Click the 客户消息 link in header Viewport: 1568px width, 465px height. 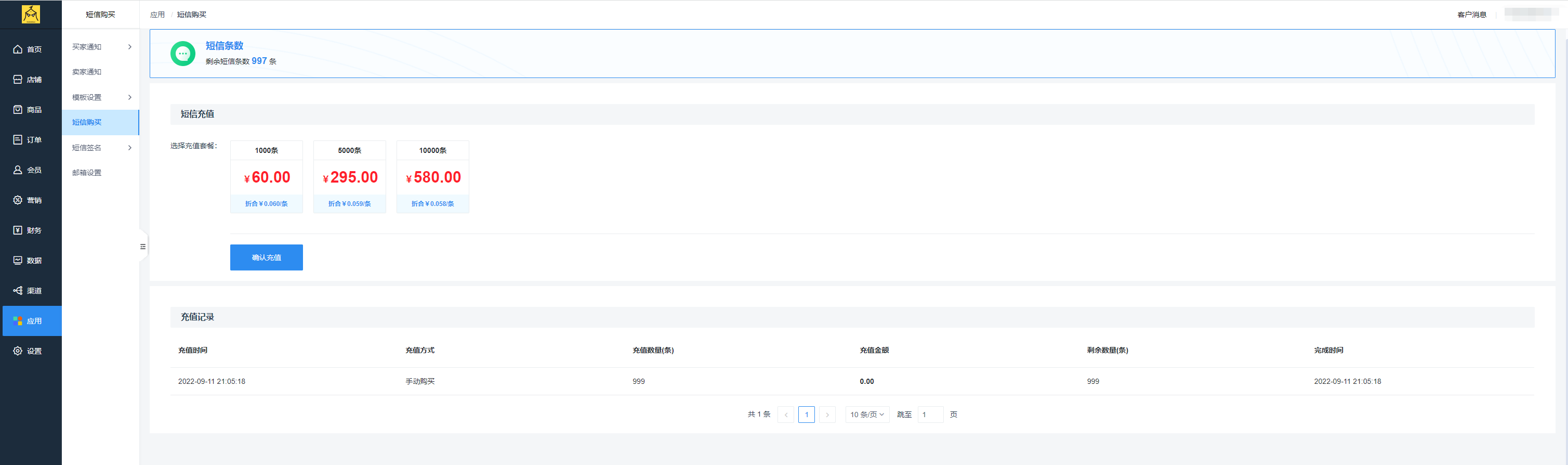click(x=1471, y=15)
